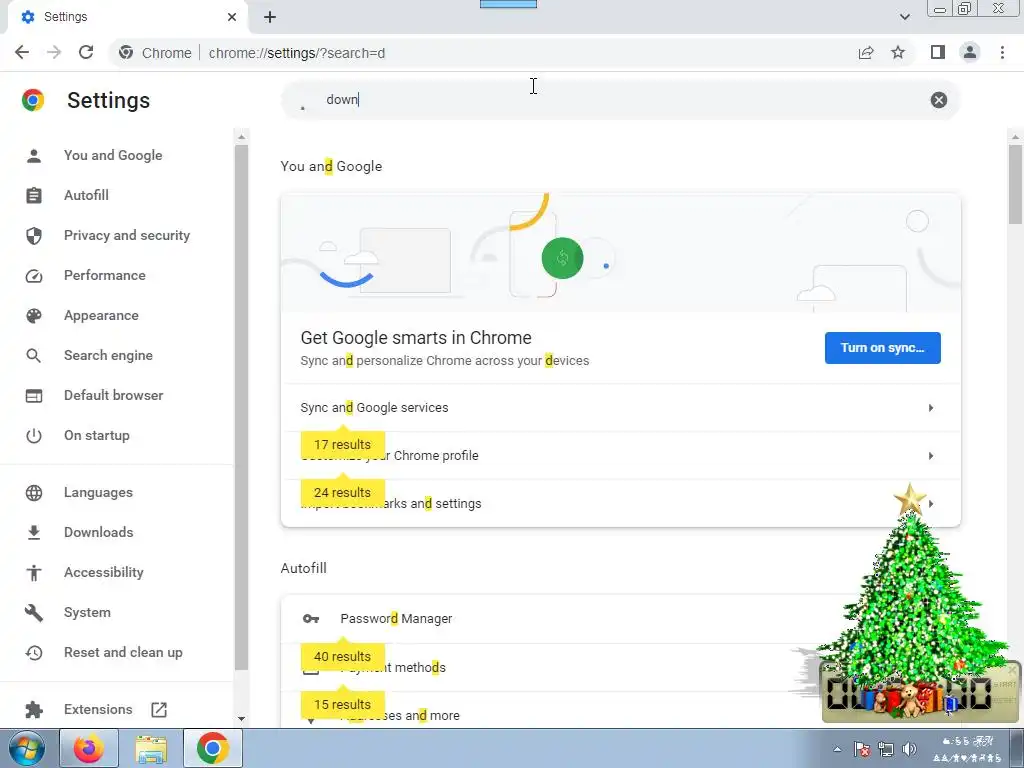
Task: Click the Get Google smarts in Chrome heading
Action: pos(416,338)
